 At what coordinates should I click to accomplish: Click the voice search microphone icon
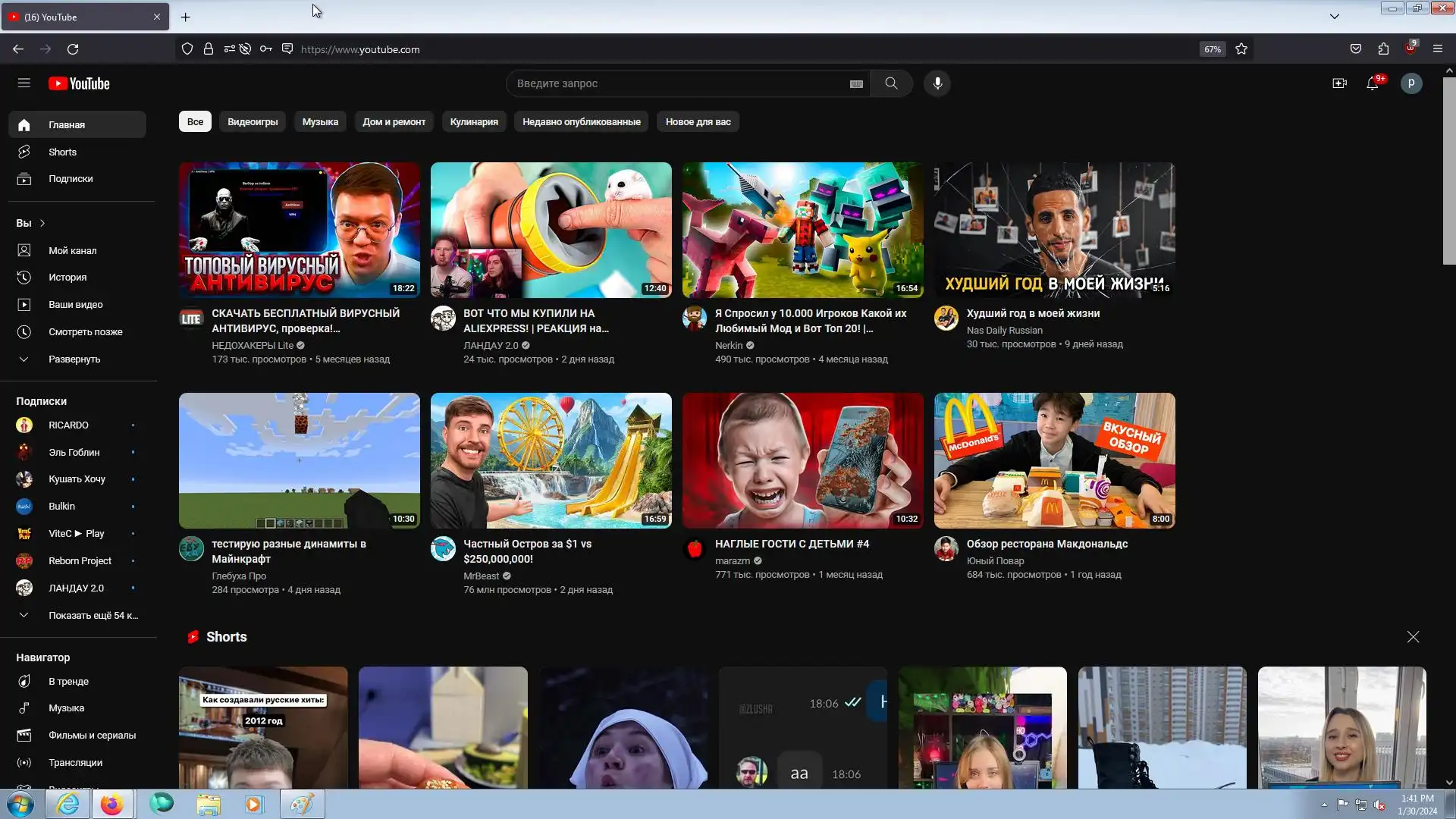pos(937,83)
